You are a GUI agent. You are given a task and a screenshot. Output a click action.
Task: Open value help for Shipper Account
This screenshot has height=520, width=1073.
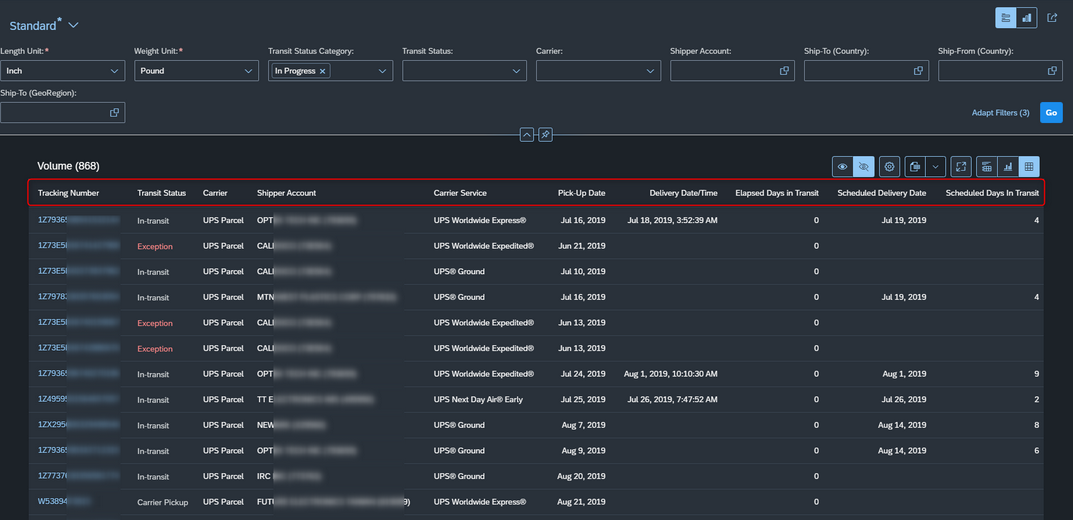(x=785, y=70)
